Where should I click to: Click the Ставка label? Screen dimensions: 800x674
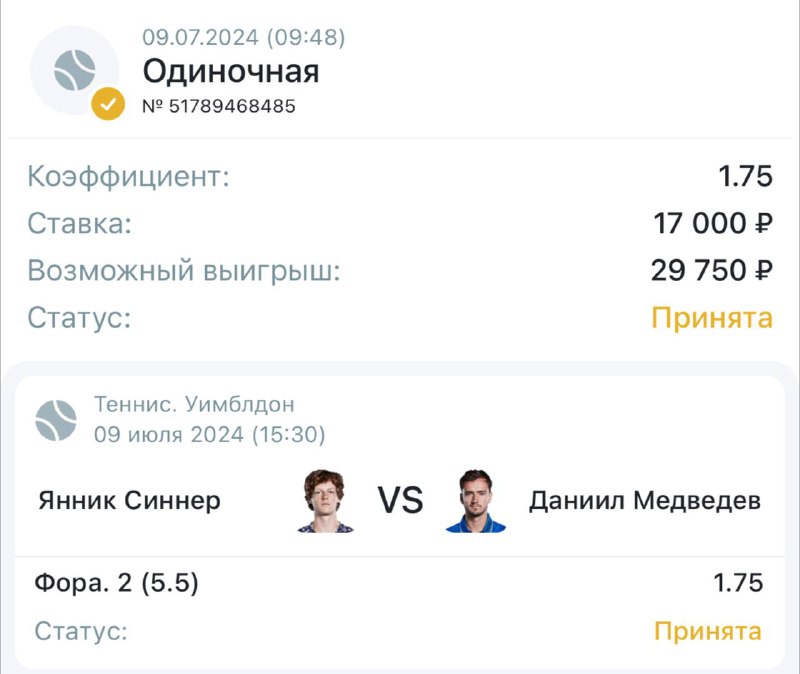click(x=79, y=224)
